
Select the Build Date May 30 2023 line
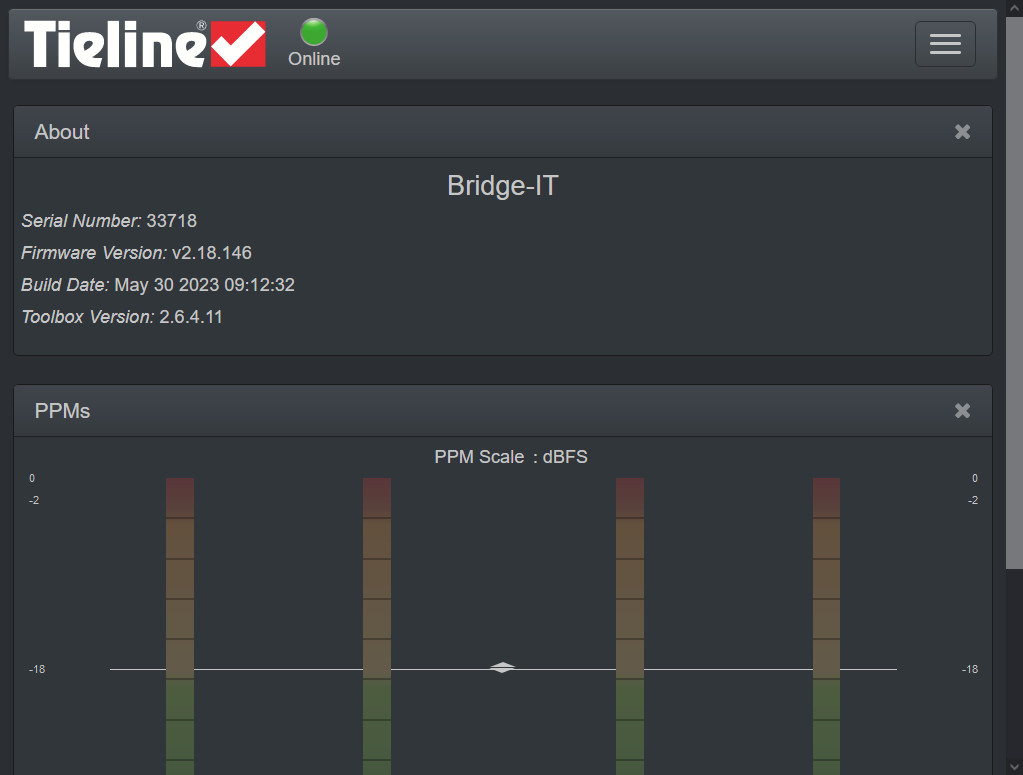158,284
